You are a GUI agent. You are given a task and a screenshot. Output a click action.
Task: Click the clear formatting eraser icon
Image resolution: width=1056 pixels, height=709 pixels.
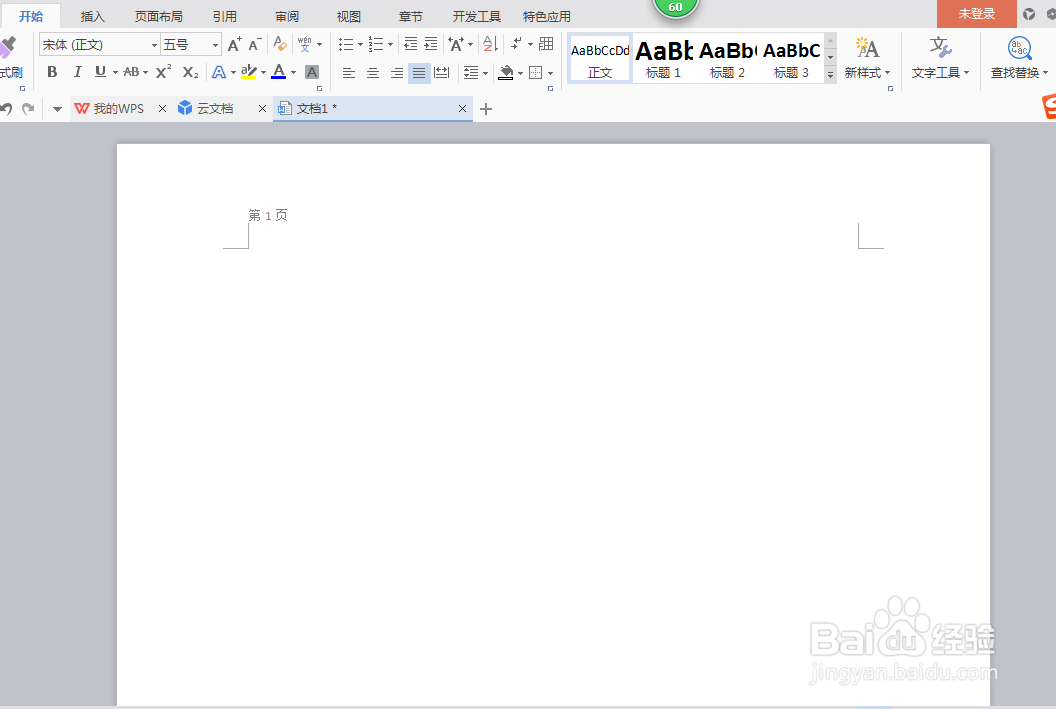(x=280, y=44)
